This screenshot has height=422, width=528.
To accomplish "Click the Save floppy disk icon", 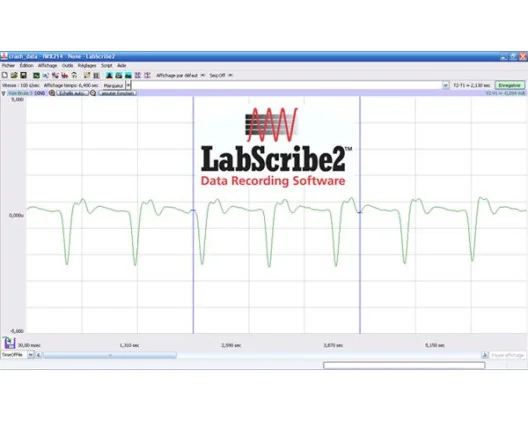I will (x=23, y=75).
